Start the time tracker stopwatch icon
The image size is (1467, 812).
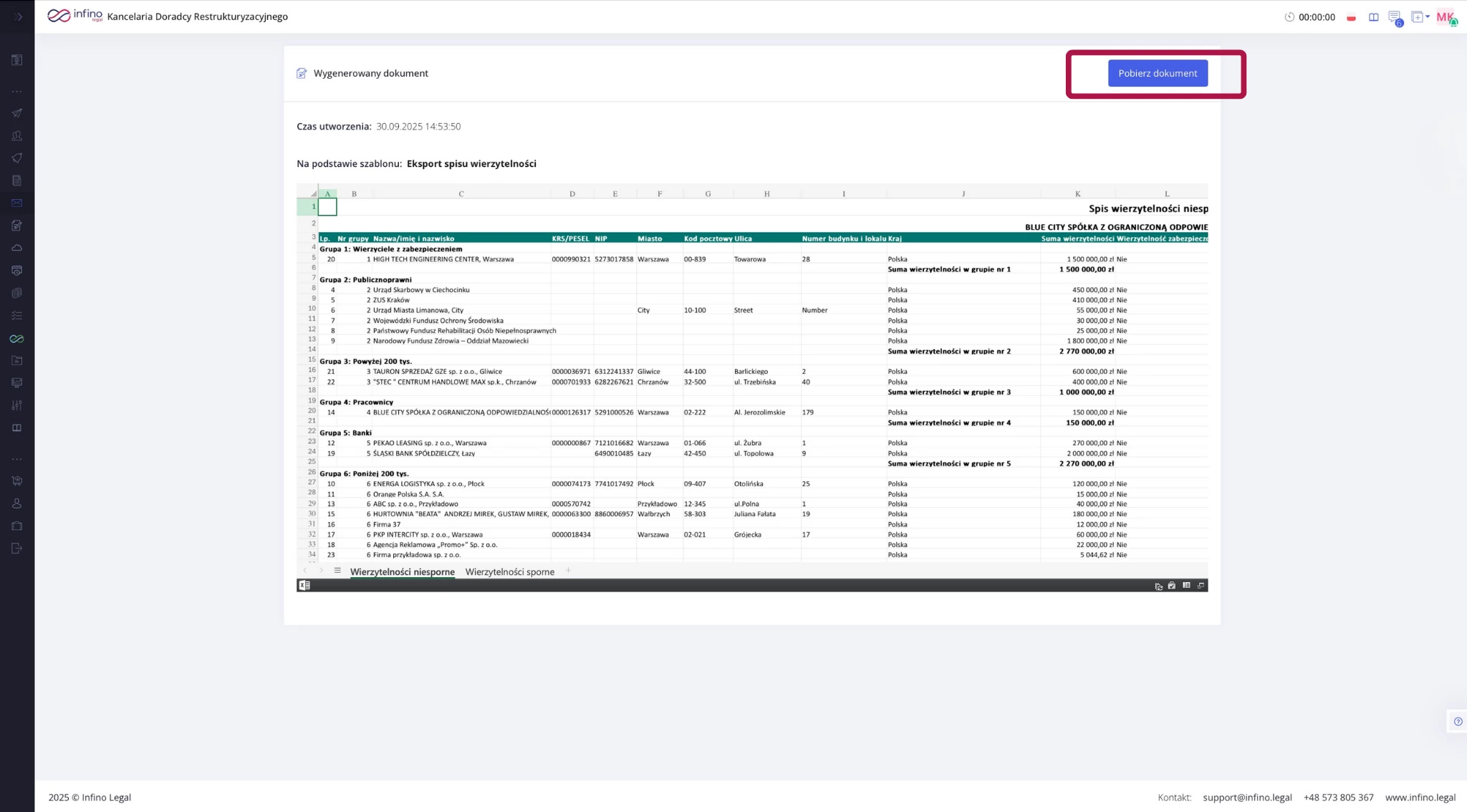tap(1289, 17)
